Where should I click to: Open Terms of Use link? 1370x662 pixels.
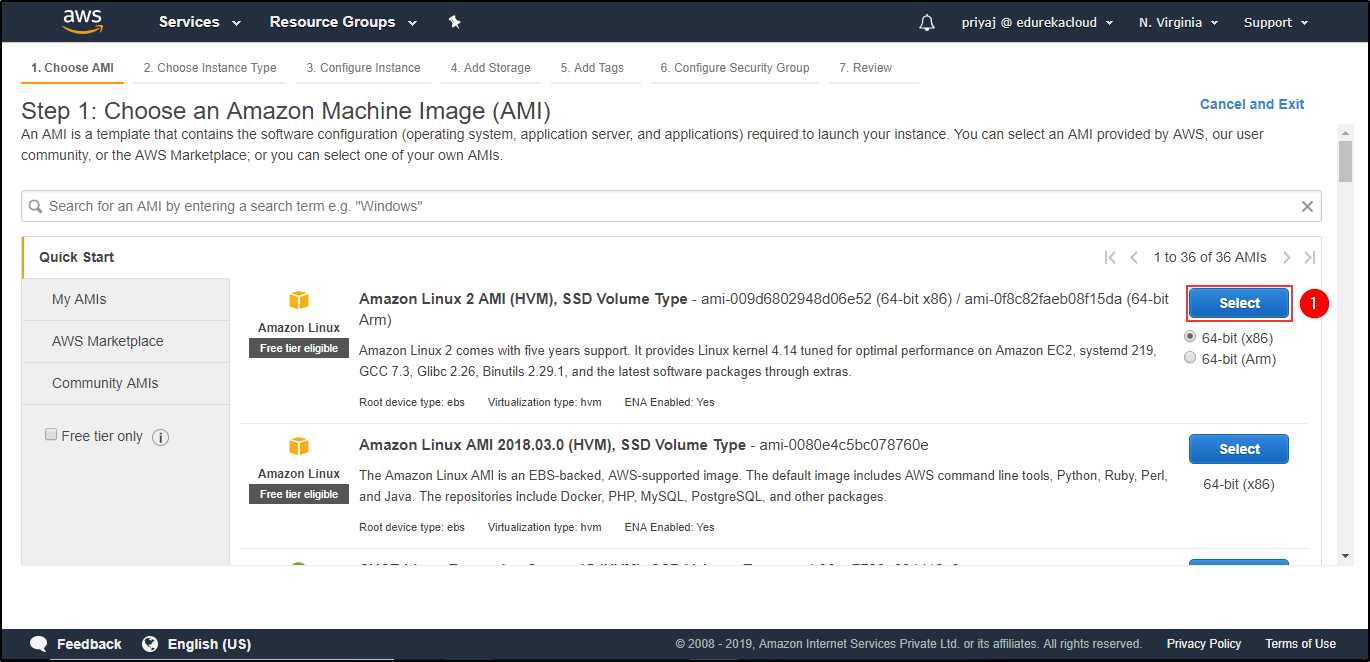coord(1300,644)
